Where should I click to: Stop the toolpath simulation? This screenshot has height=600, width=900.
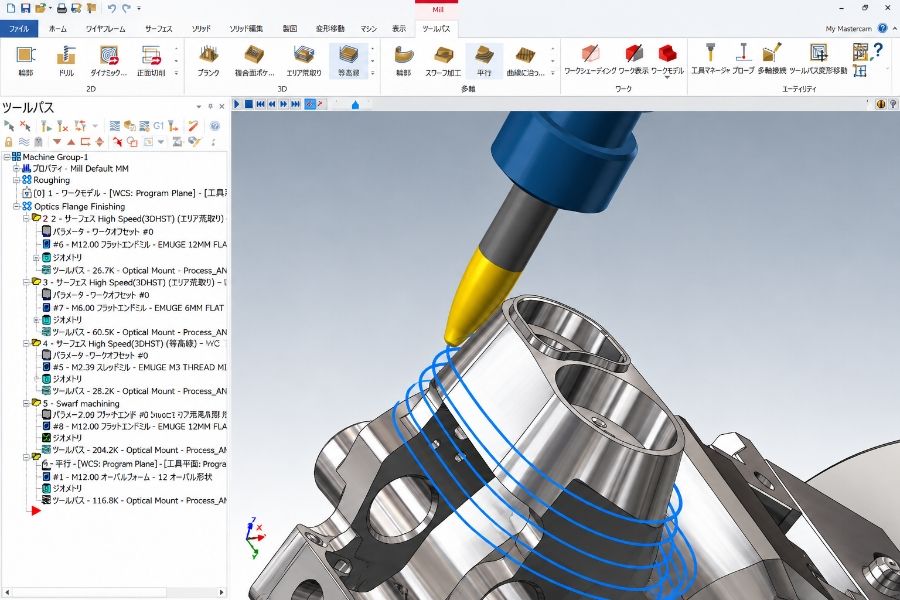pyautogui.click(x=249, y=104)
